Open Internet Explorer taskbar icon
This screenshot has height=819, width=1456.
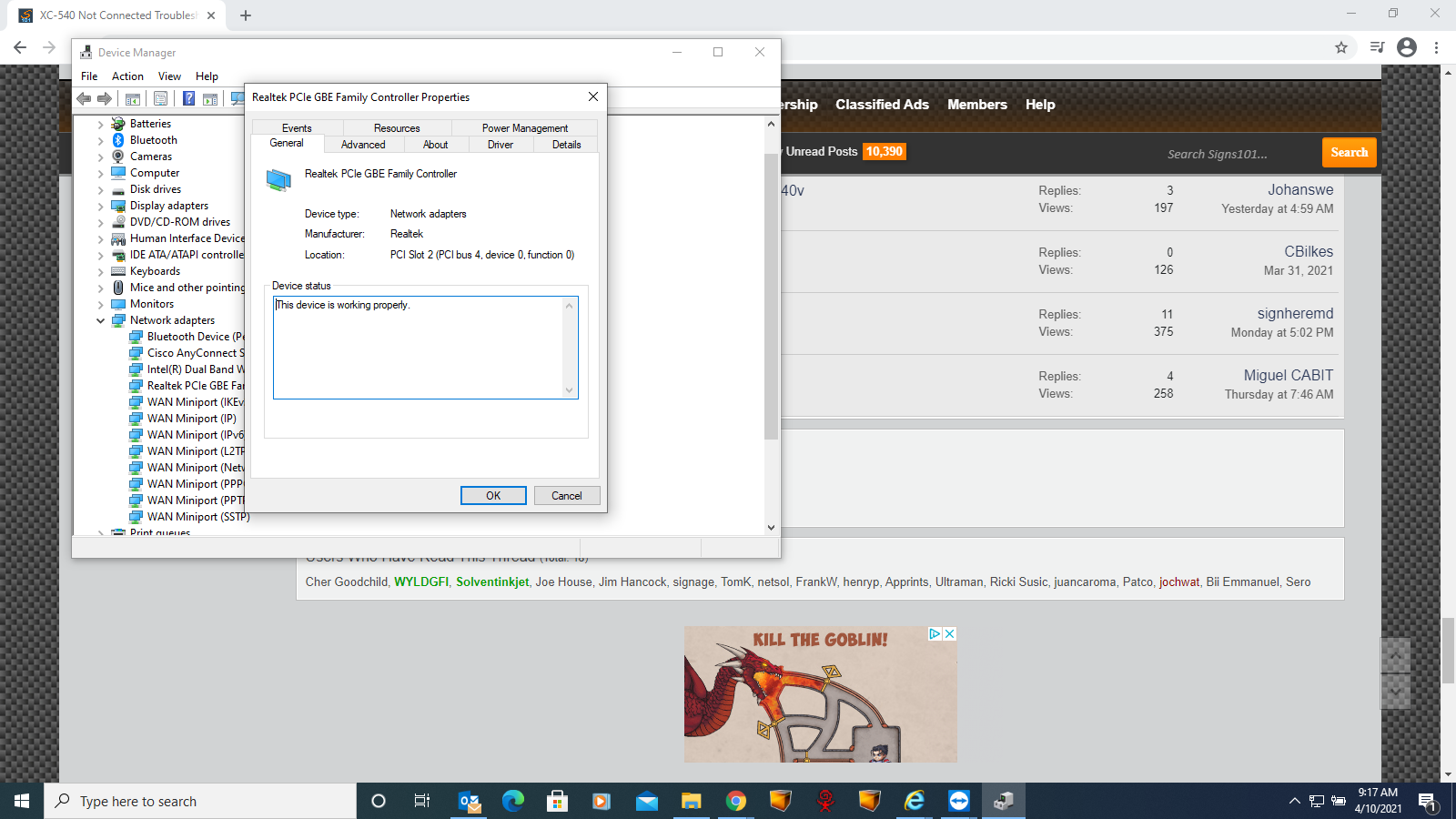pos(915,801)
